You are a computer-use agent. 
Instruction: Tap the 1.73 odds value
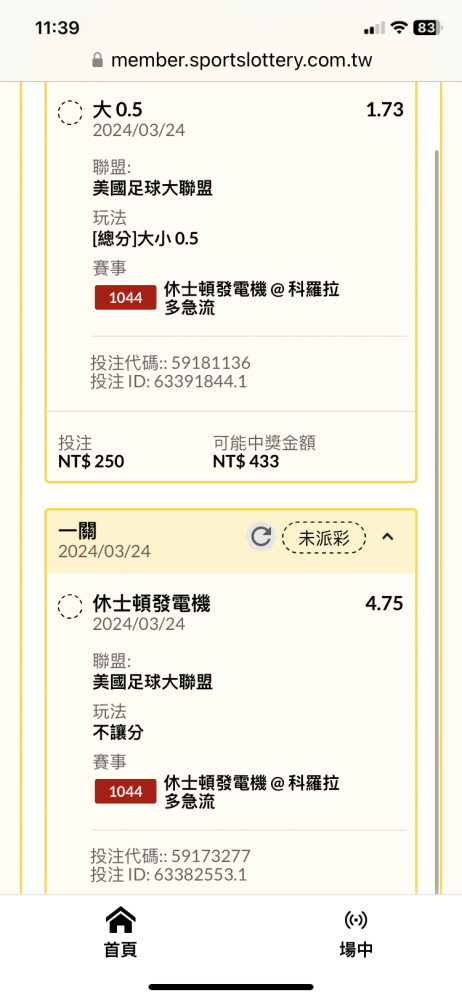(385, 110)
